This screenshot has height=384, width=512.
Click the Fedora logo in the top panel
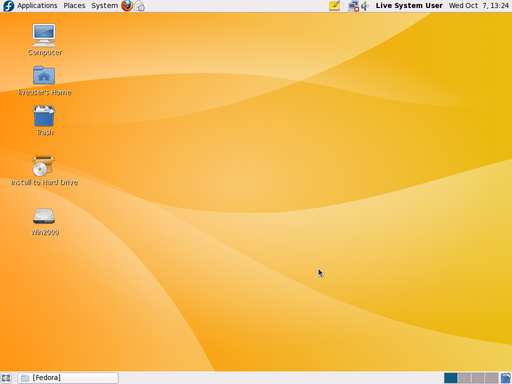[8, 6]
